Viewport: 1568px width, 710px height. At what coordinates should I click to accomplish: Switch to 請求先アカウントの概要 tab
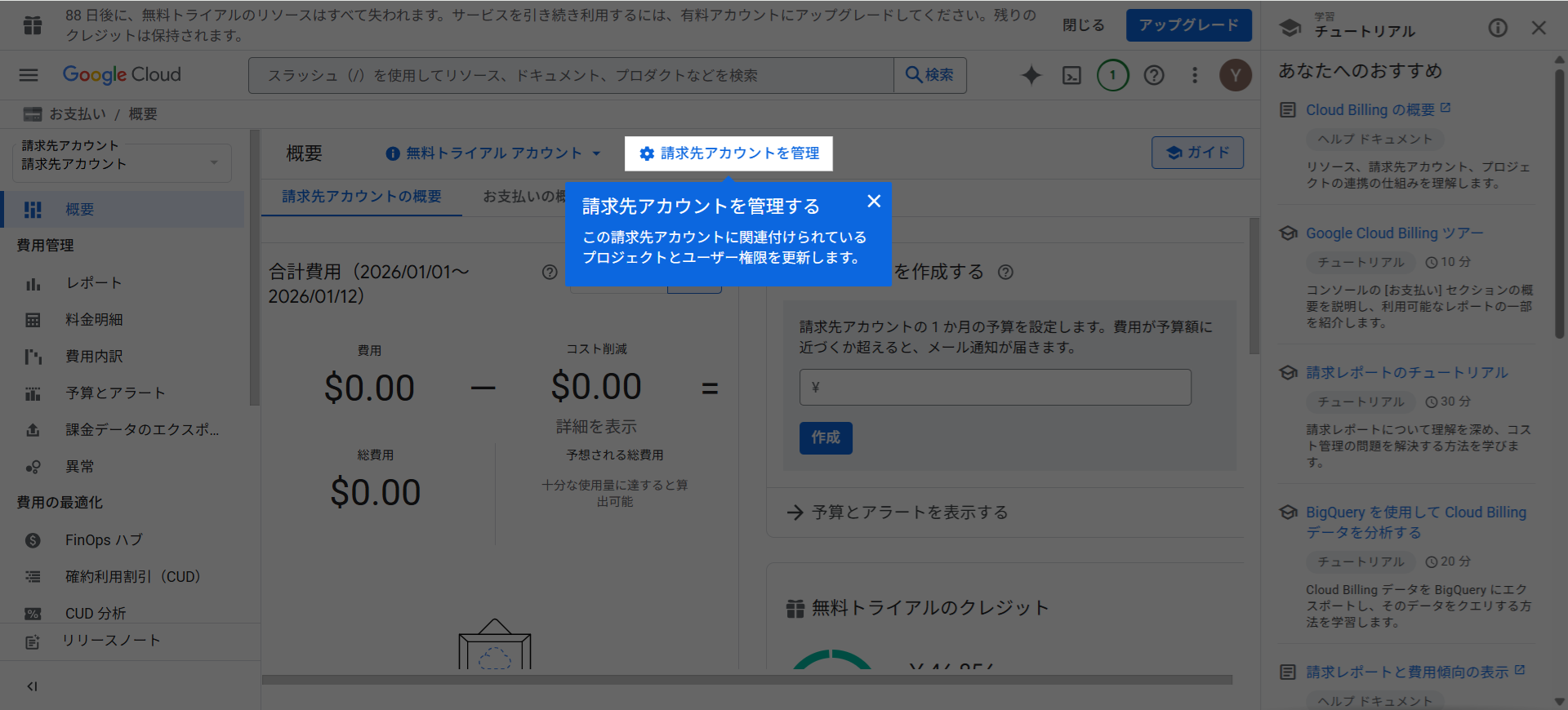point(362,197)
